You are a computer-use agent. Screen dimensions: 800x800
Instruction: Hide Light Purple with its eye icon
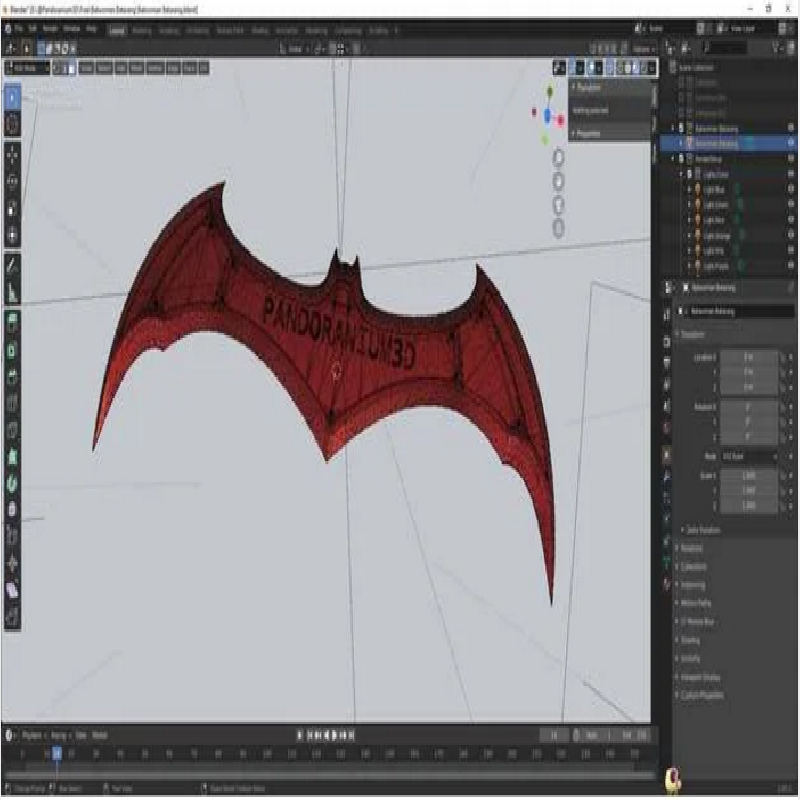pyautogui.click(x=791, y=266)
